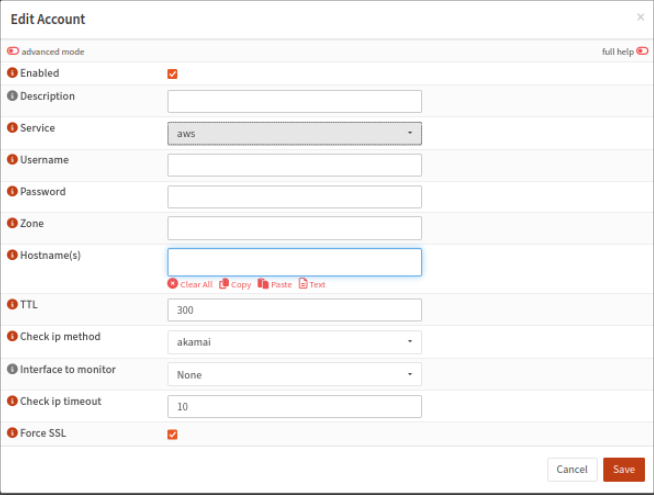The width and height of the screenshot is (654, 495).
Task: Click the Cancel button
Action: tap(572, 469)
